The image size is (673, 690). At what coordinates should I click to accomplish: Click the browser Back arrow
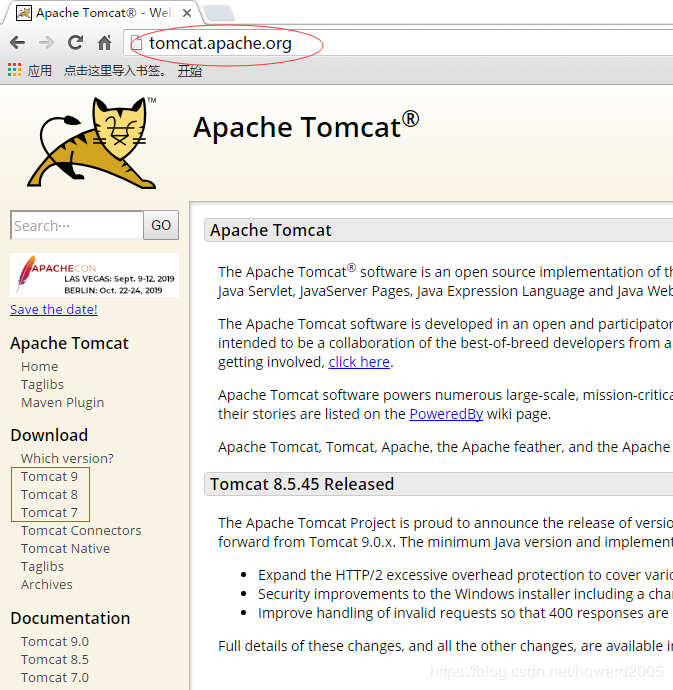17,43
